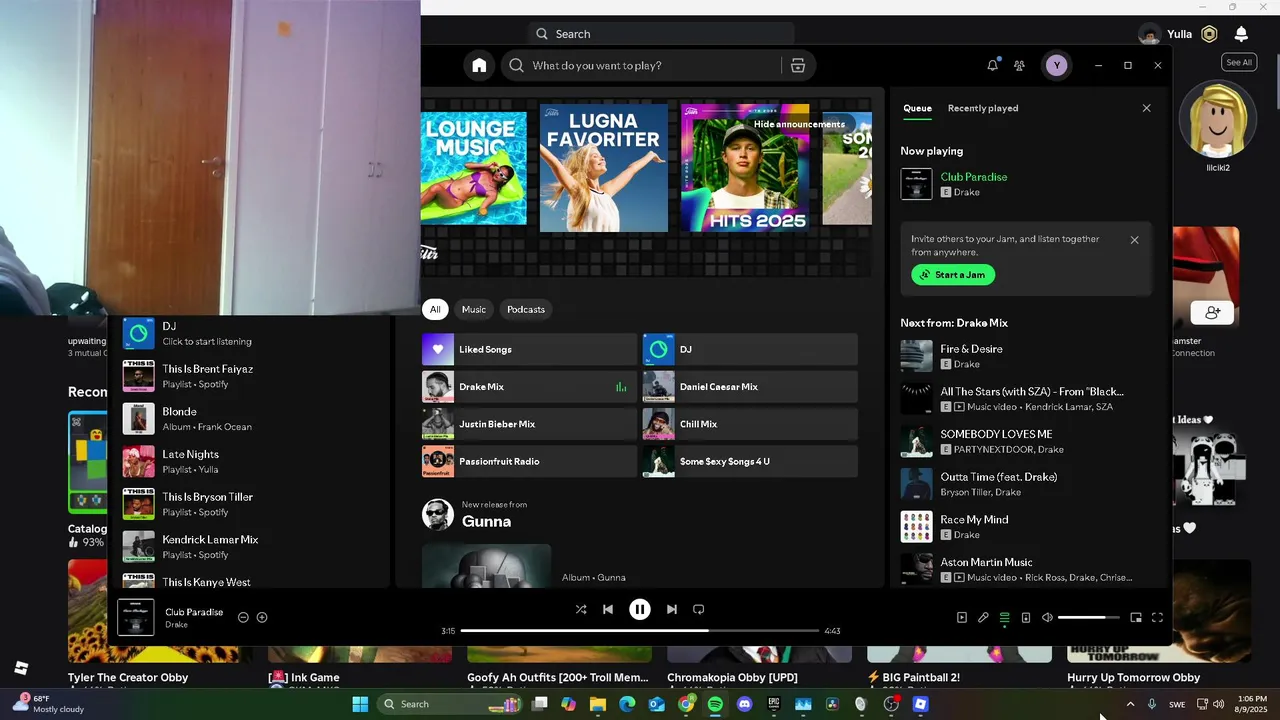Go to Spotify Home
The height and width of the screenshot is (720, 1280).
(x=479, y=65)
